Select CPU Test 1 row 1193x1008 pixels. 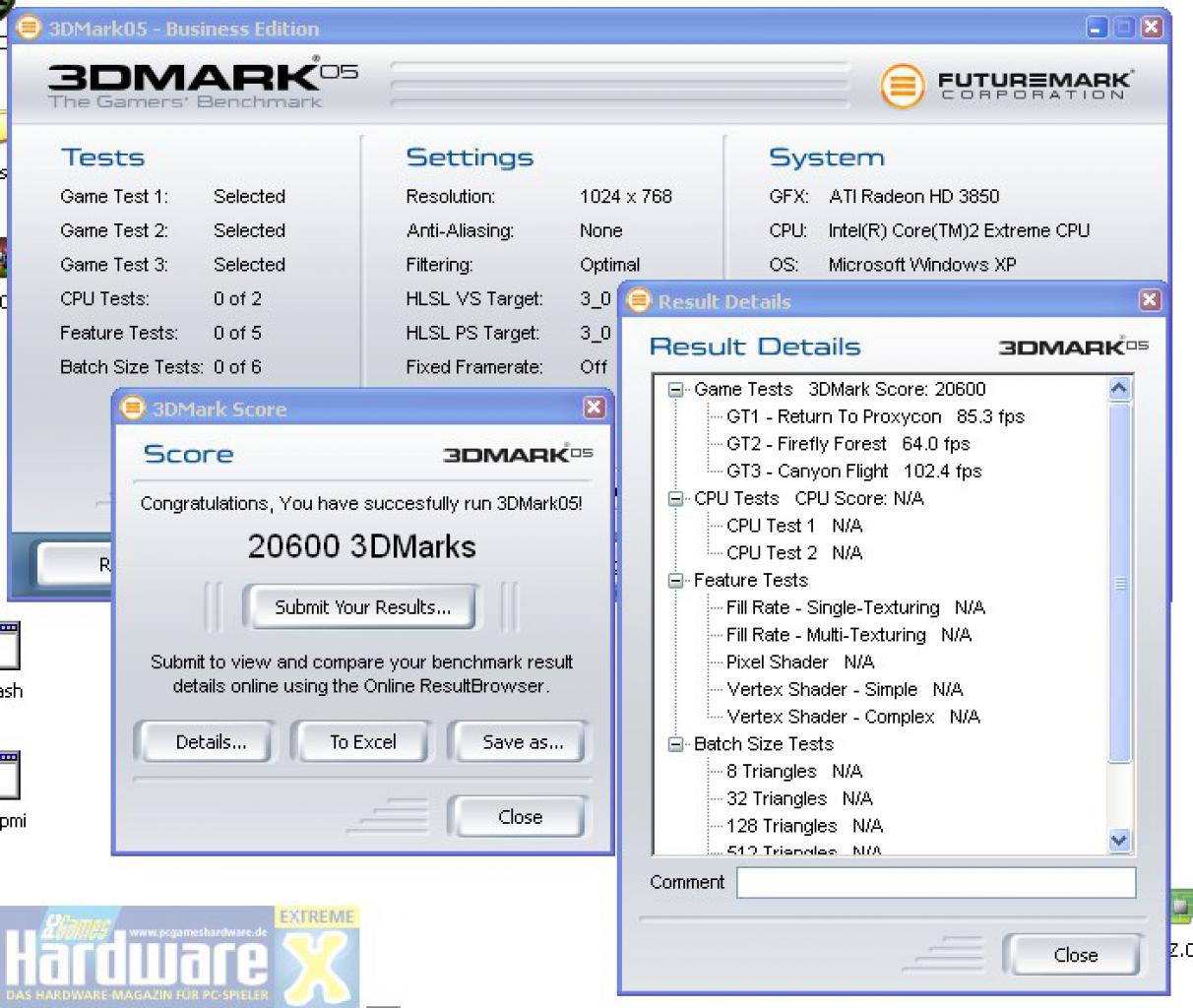[x=793, y=526]
